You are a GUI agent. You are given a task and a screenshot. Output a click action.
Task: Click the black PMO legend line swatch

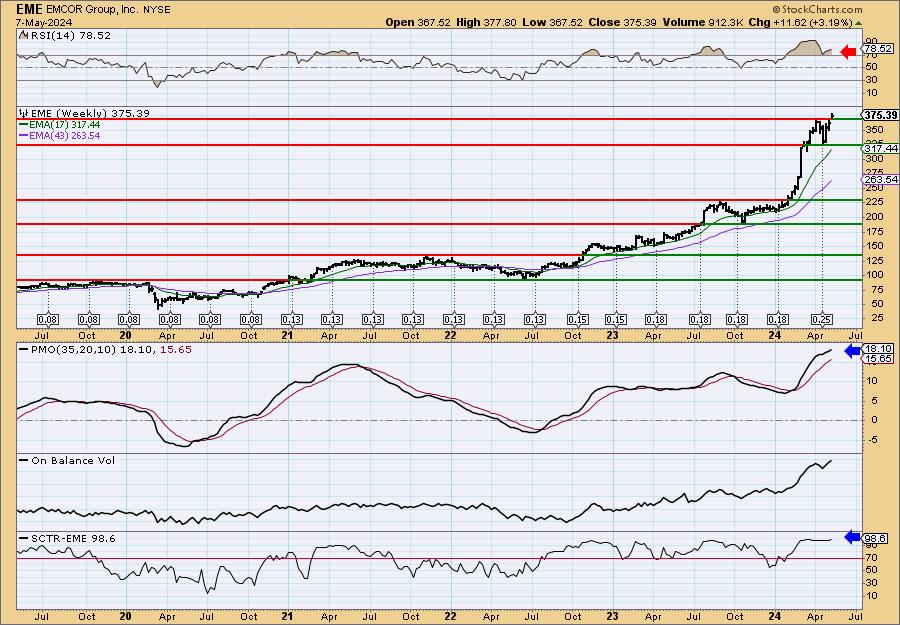[x=24, y=348]
